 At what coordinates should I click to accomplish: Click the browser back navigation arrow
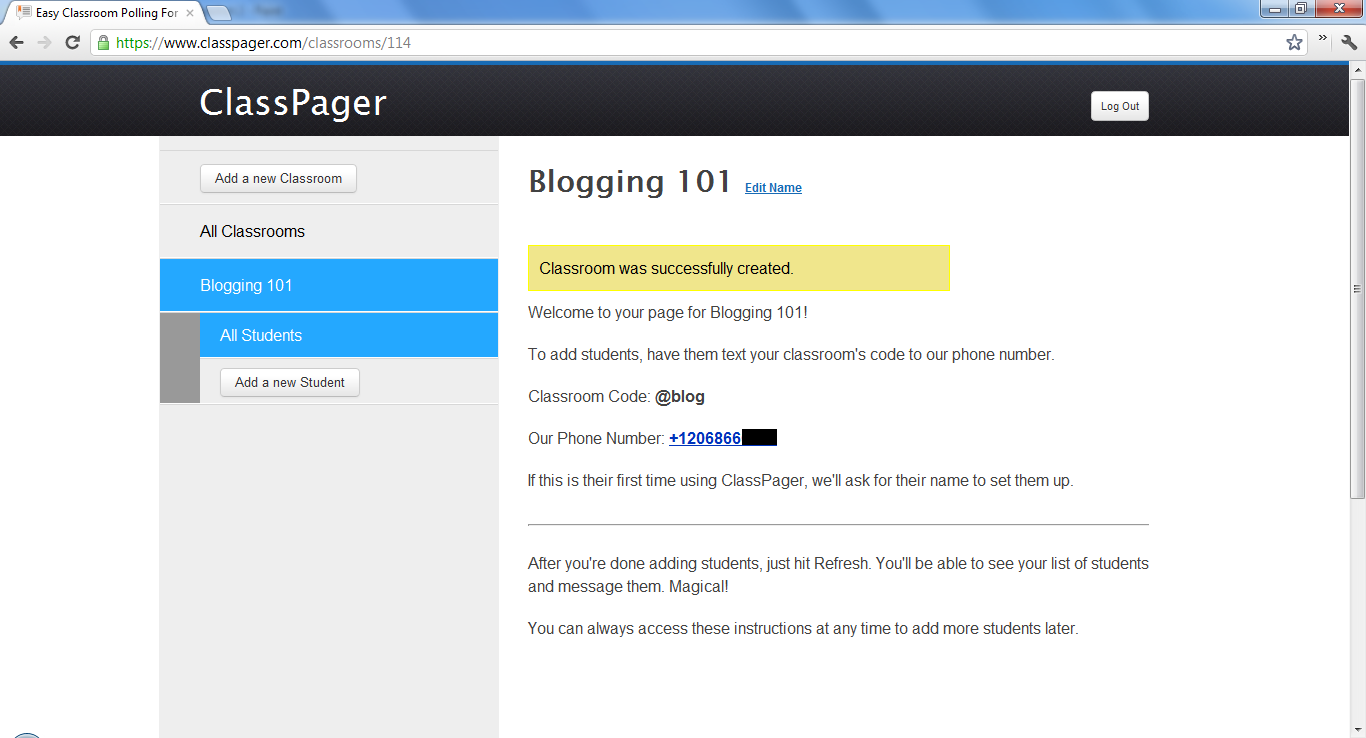coord(16,42)
